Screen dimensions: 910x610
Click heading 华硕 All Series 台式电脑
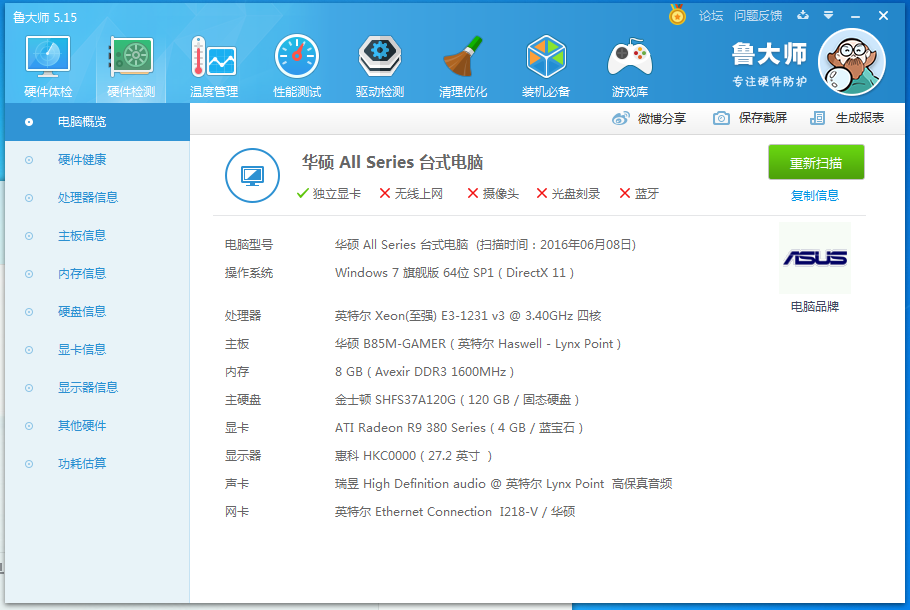tap(392, 162)
